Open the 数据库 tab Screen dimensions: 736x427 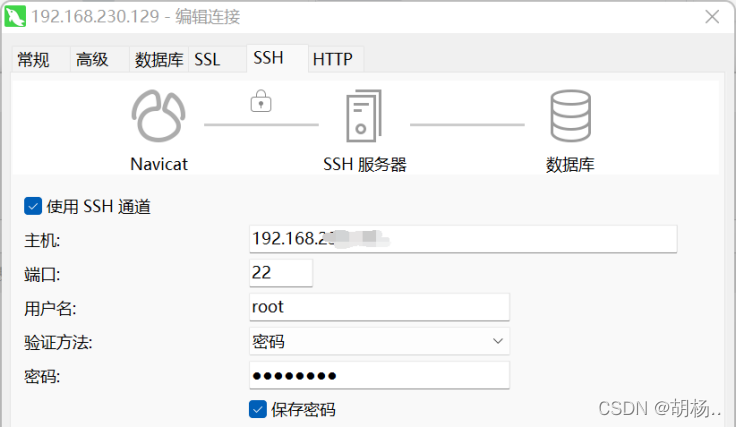(159, 60)
